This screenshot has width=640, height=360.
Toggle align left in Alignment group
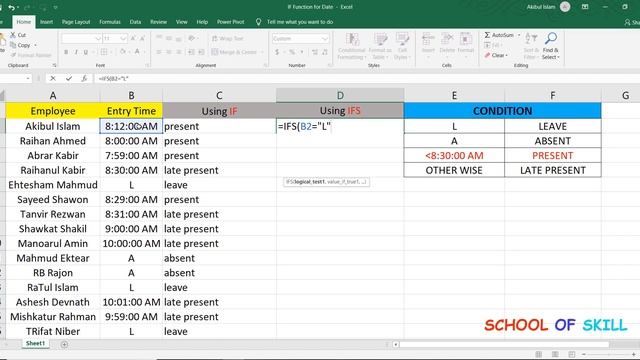pyautogui.click(x=159, y=52)
